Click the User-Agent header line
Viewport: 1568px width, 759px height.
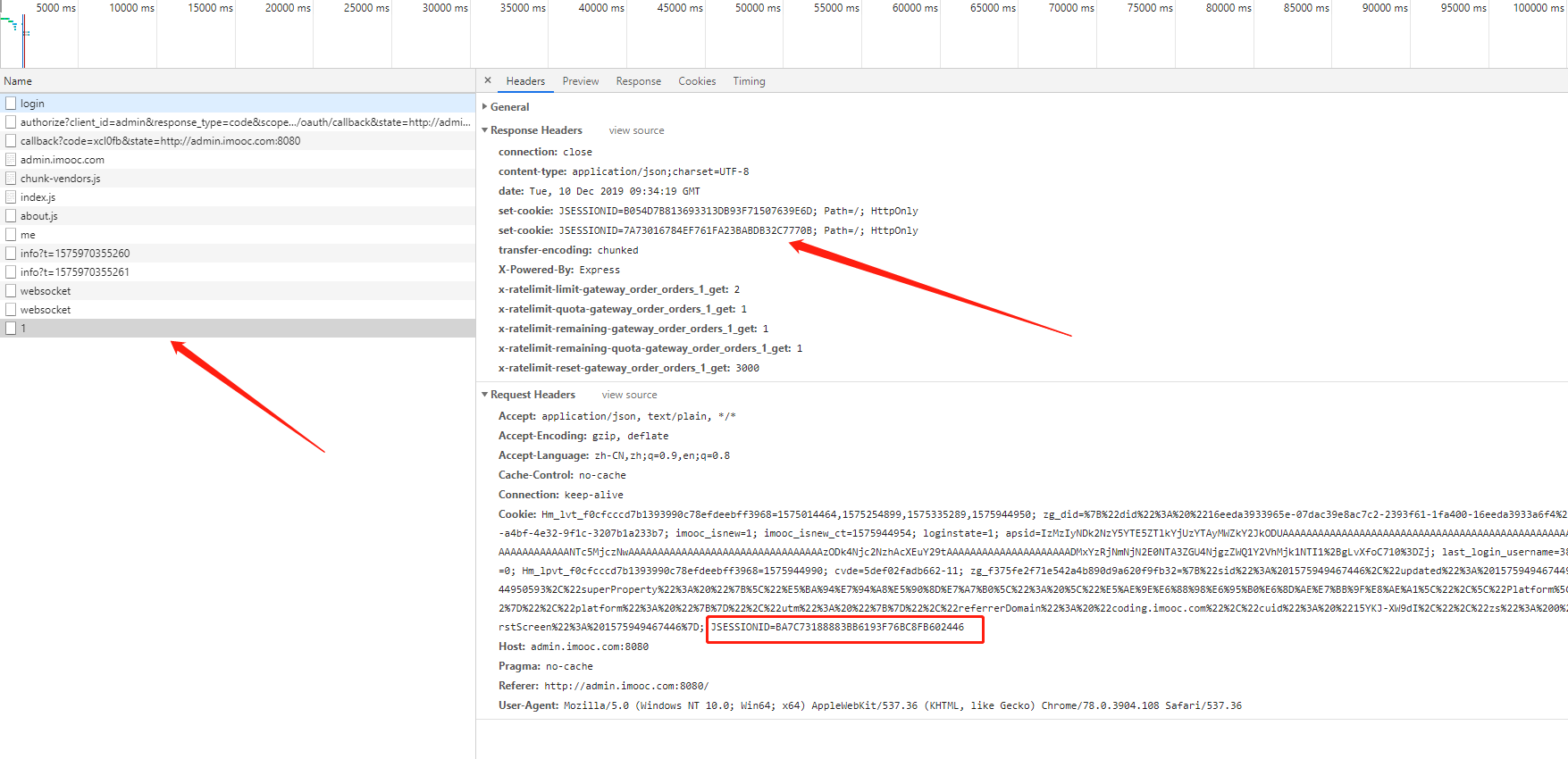point(870,705)
